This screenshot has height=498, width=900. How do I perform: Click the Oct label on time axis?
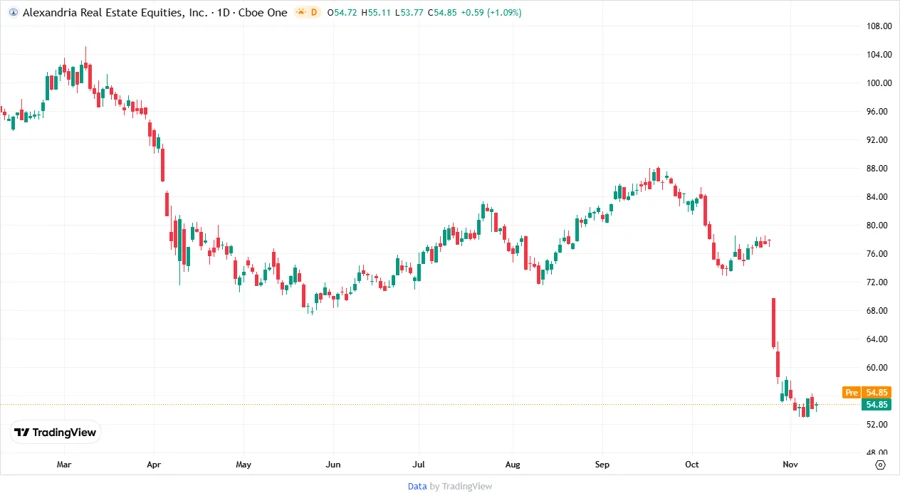click(692, 464)
